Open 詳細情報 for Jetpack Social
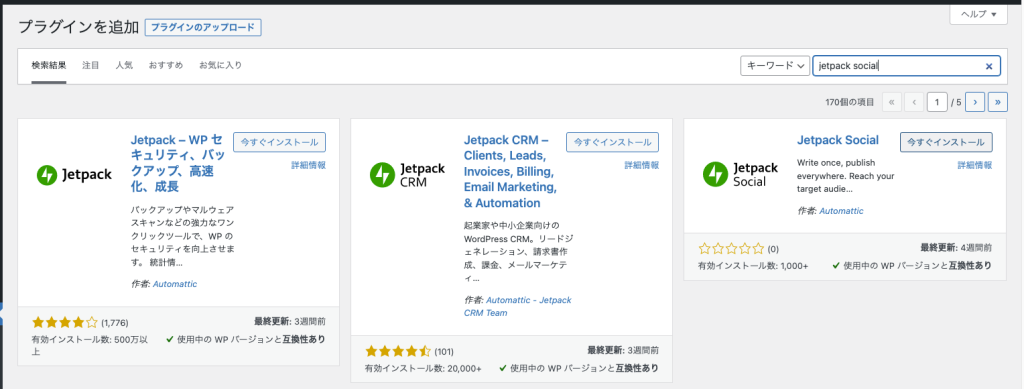1024x389 pixels. tap(975, 165)
